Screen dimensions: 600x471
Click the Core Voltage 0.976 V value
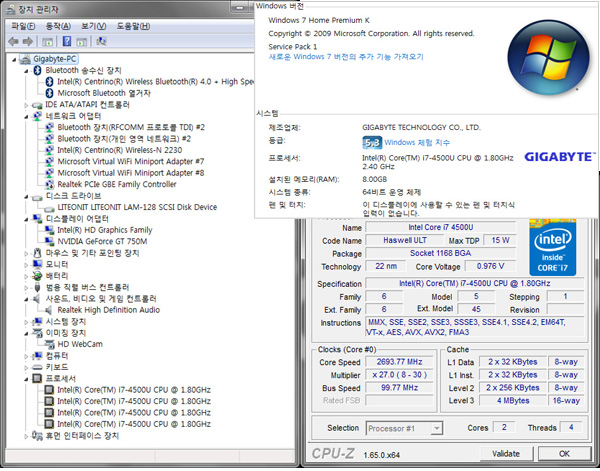click(490, 266)
